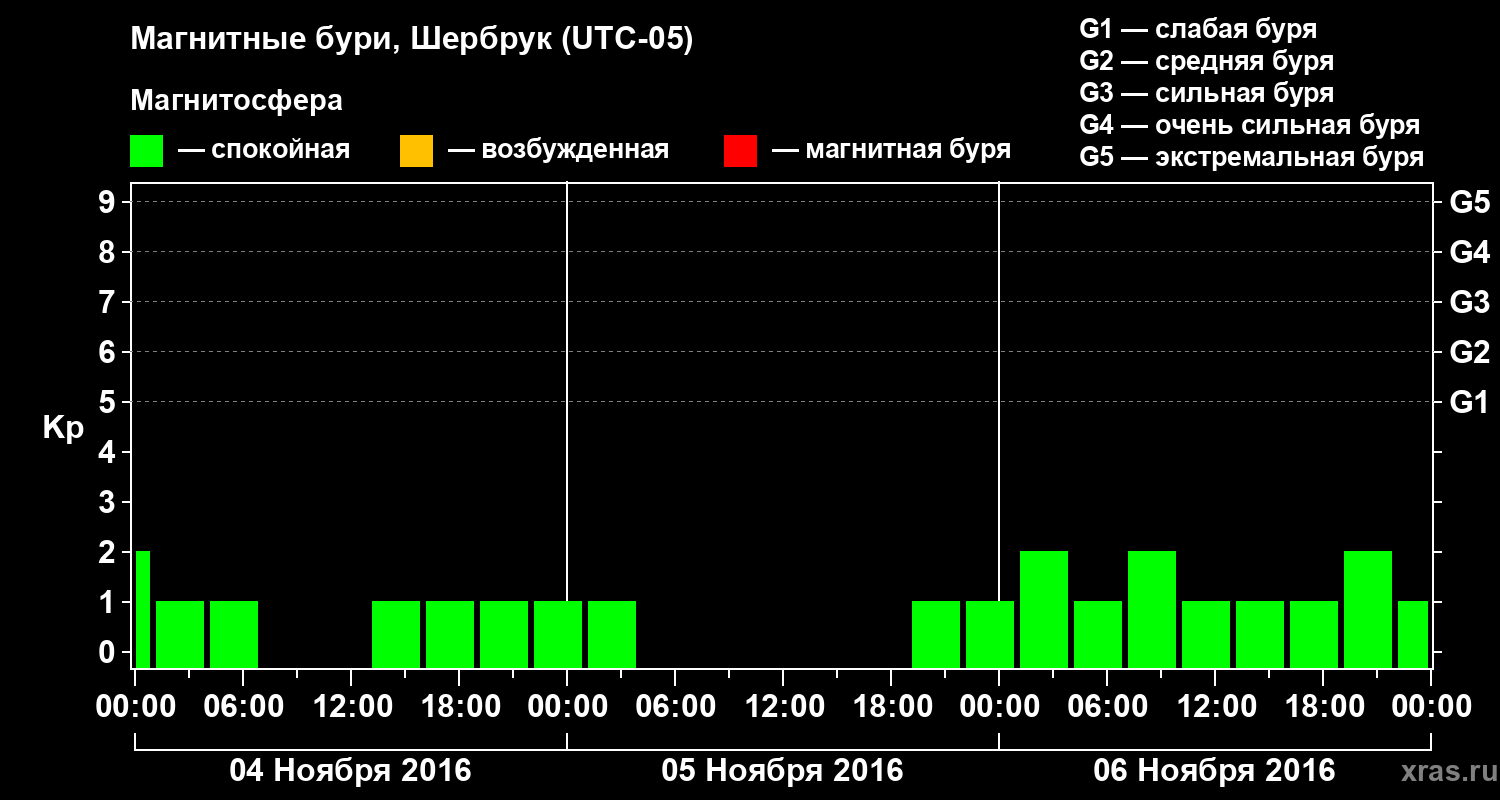Click the '— спокойная' legend label
The image size is (1500, 800).
point(264,150)
